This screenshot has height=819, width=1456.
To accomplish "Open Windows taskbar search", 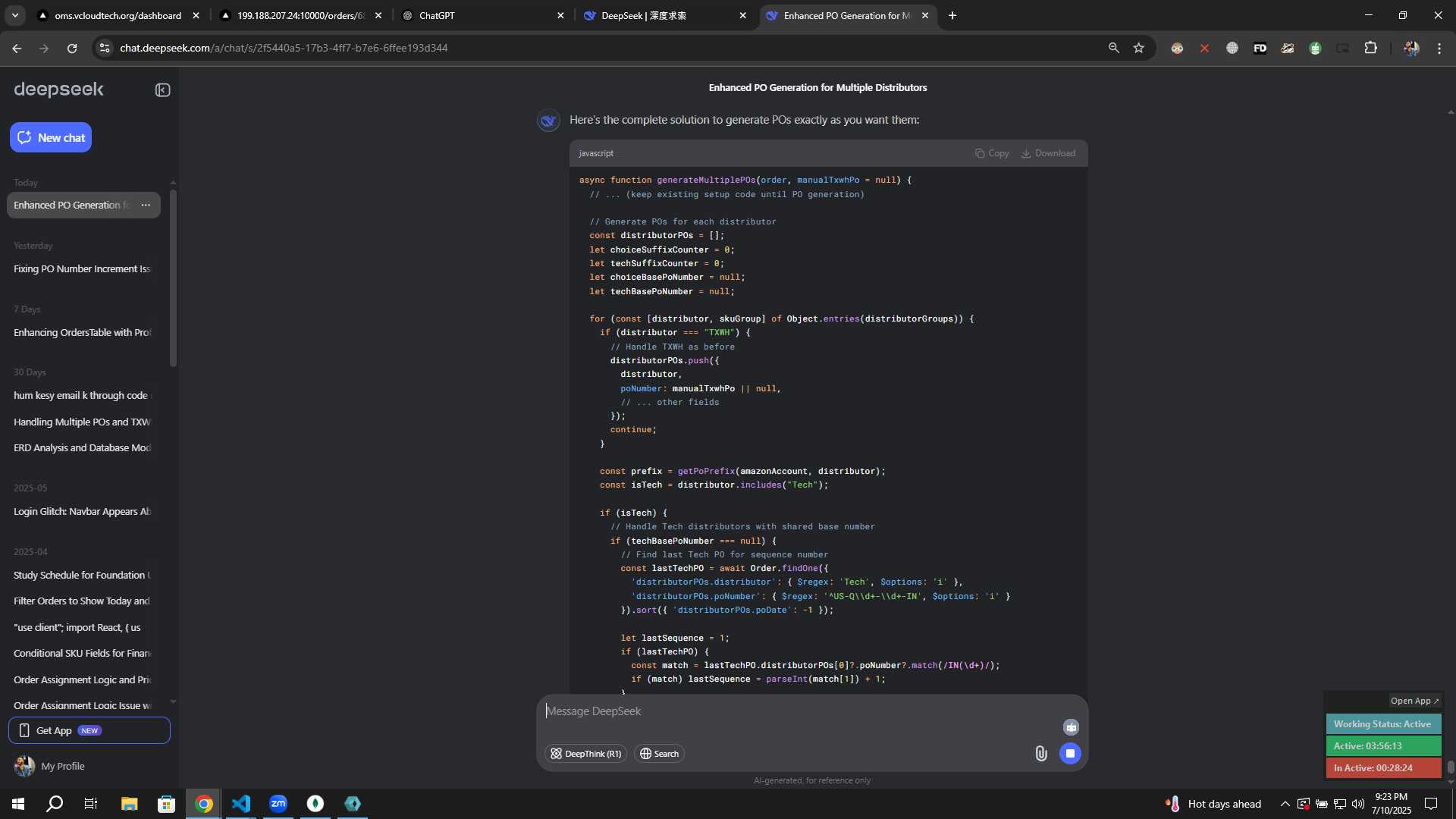I will pos(55,804).
